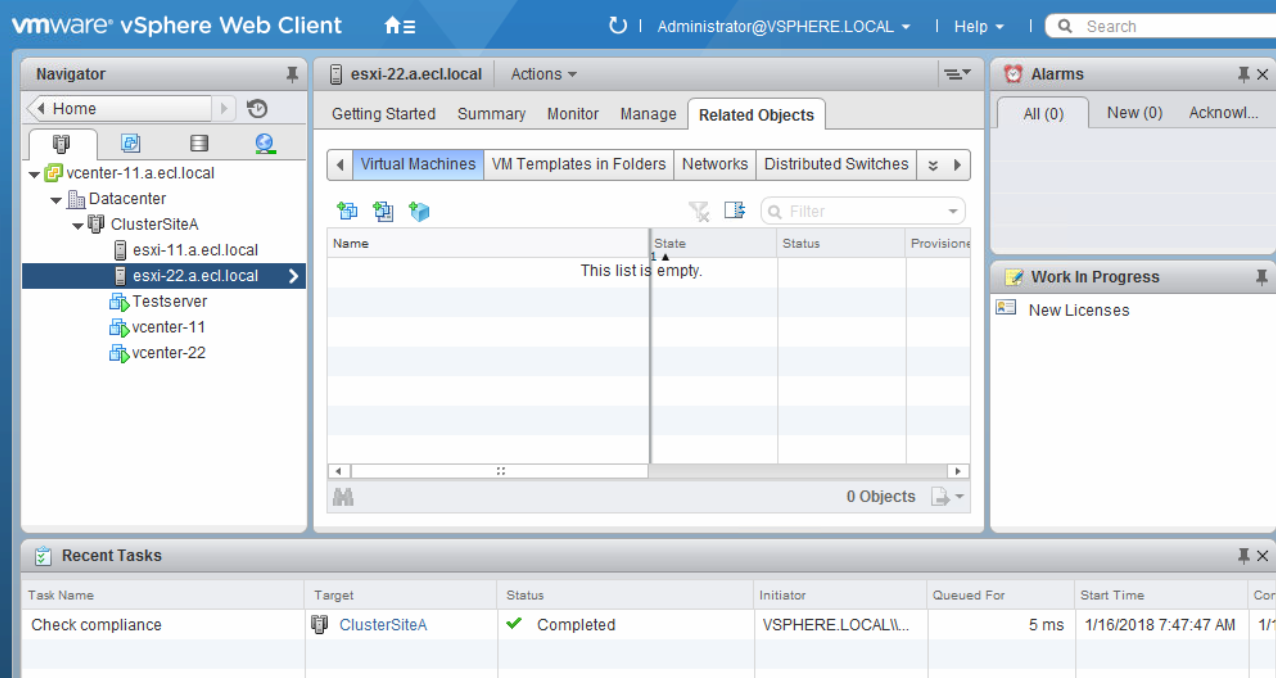The image size is (1276, 678).
Task: Click New Licenses work item icon
Action: coord(1007,309)
